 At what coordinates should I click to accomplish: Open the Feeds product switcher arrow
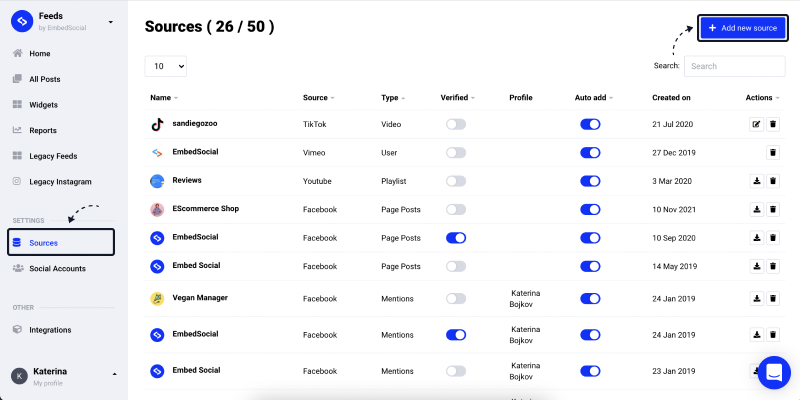[111, 22]
